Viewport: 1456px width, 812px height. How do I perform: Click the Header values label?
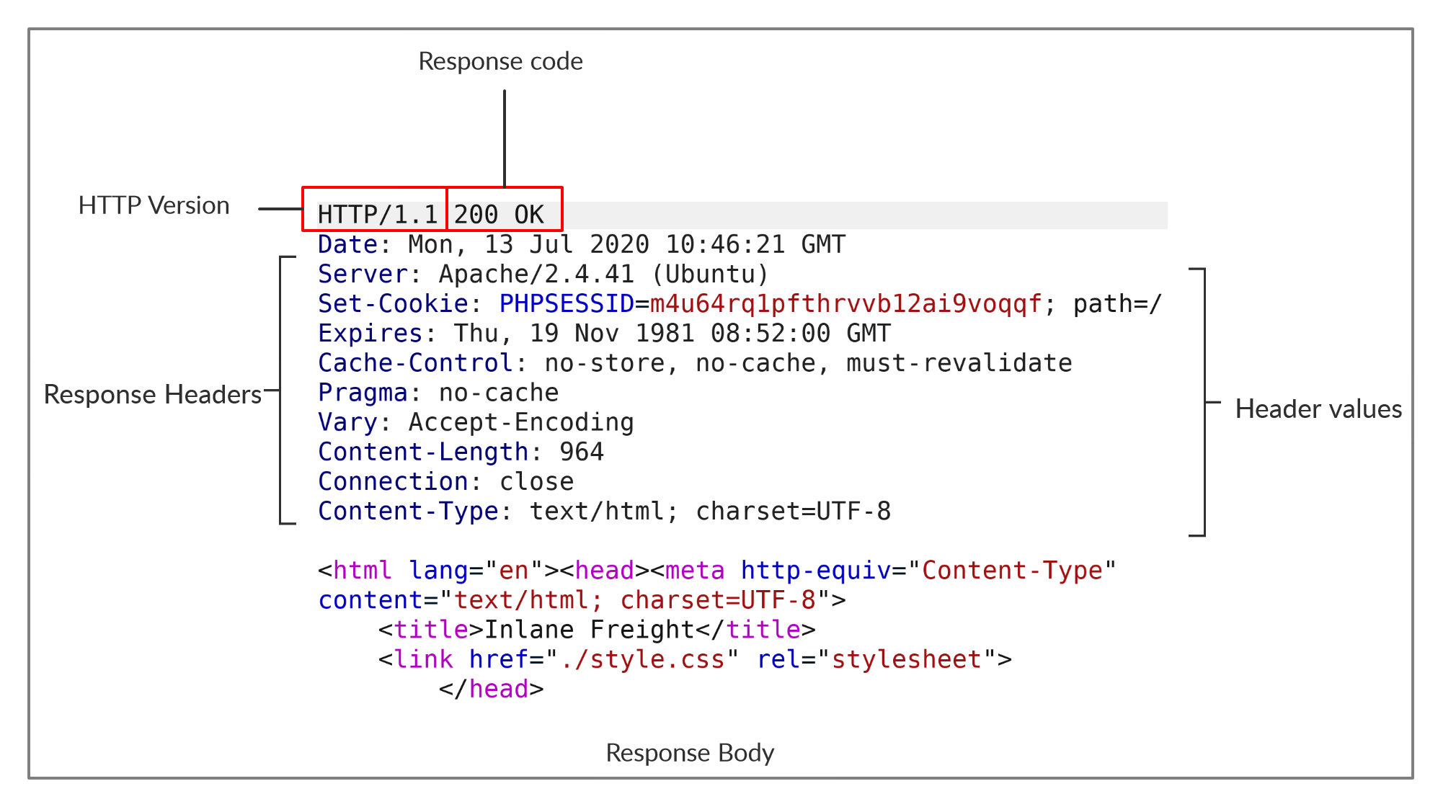1318,409
